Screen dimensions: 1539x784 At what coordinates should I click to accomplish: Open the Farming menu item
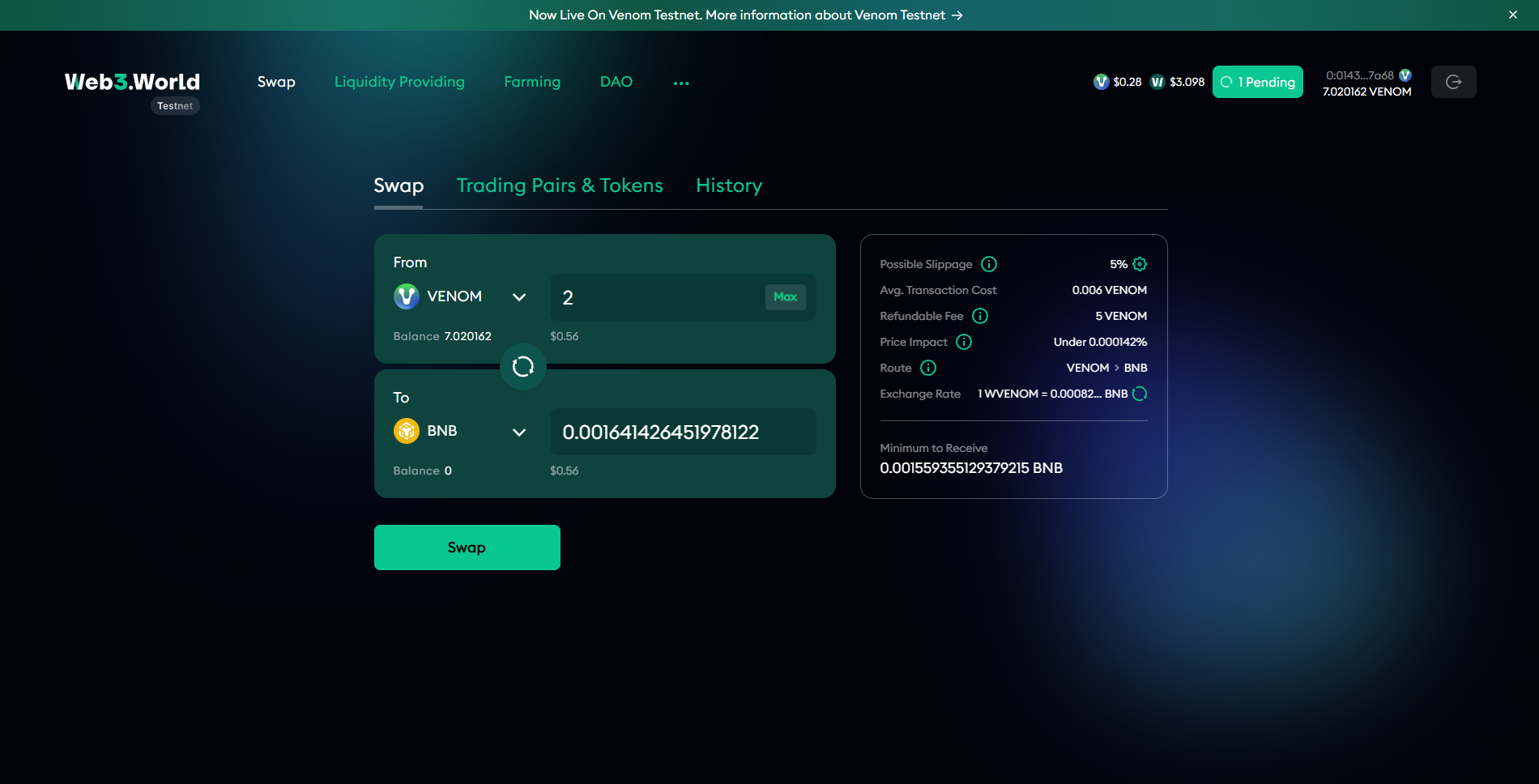tap(532, 82)
